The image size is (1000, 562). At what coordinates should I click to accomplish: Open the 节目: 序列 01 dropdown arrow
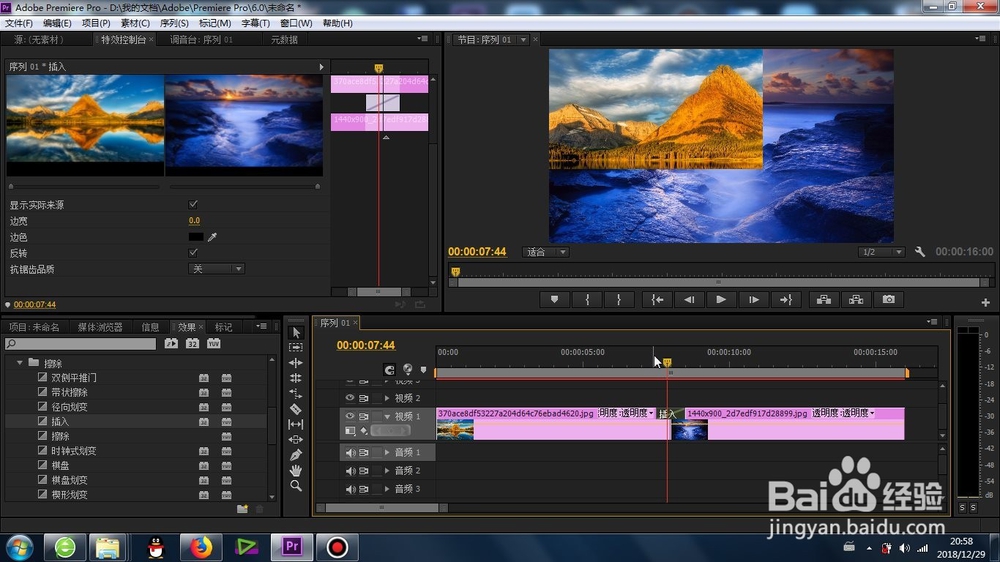pos(524,40)
